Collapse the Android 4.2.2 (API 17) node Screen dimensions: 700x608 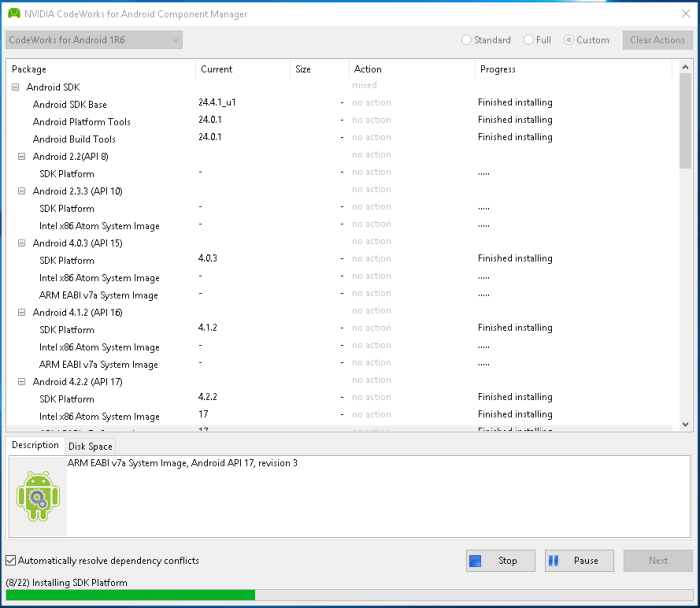(21, 382)
